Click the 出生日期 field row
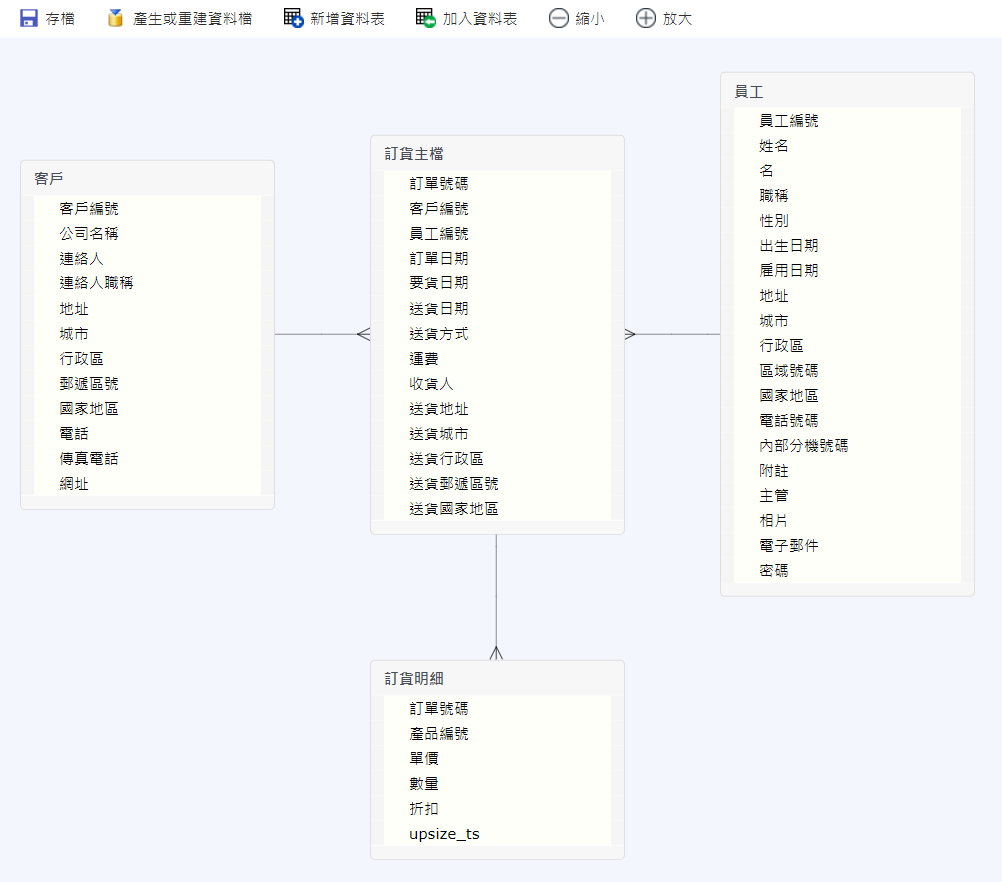Screen dimensions: 1002x882 point(847,245)
